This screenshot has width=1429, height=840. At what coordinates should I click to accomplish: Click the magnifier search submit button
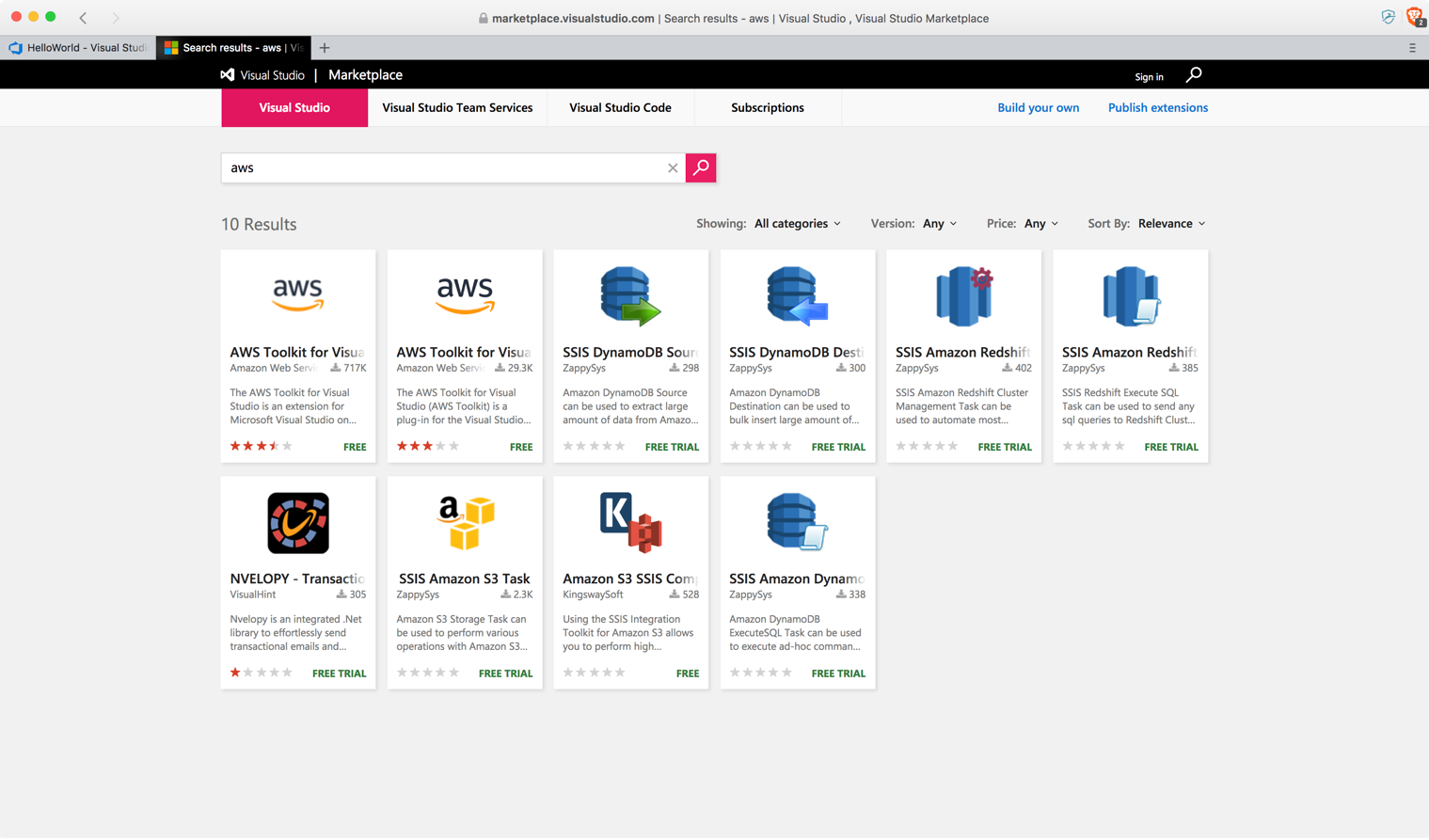pos(701,167)
